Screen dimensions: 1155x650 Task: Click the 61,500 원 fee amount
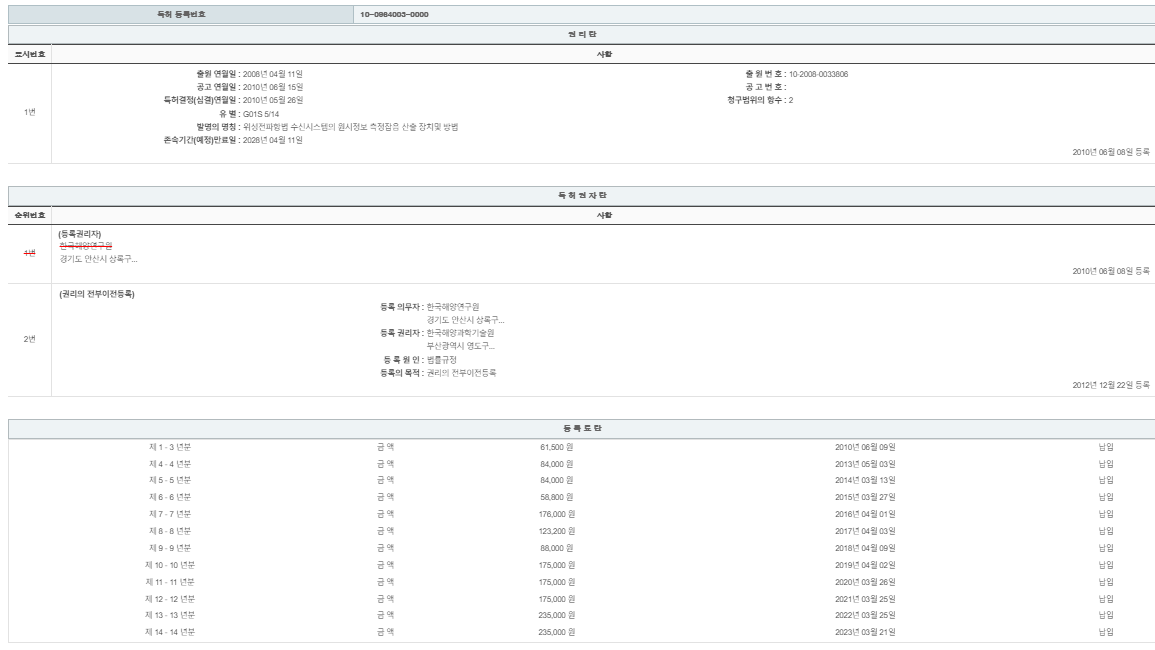(556, 447)
